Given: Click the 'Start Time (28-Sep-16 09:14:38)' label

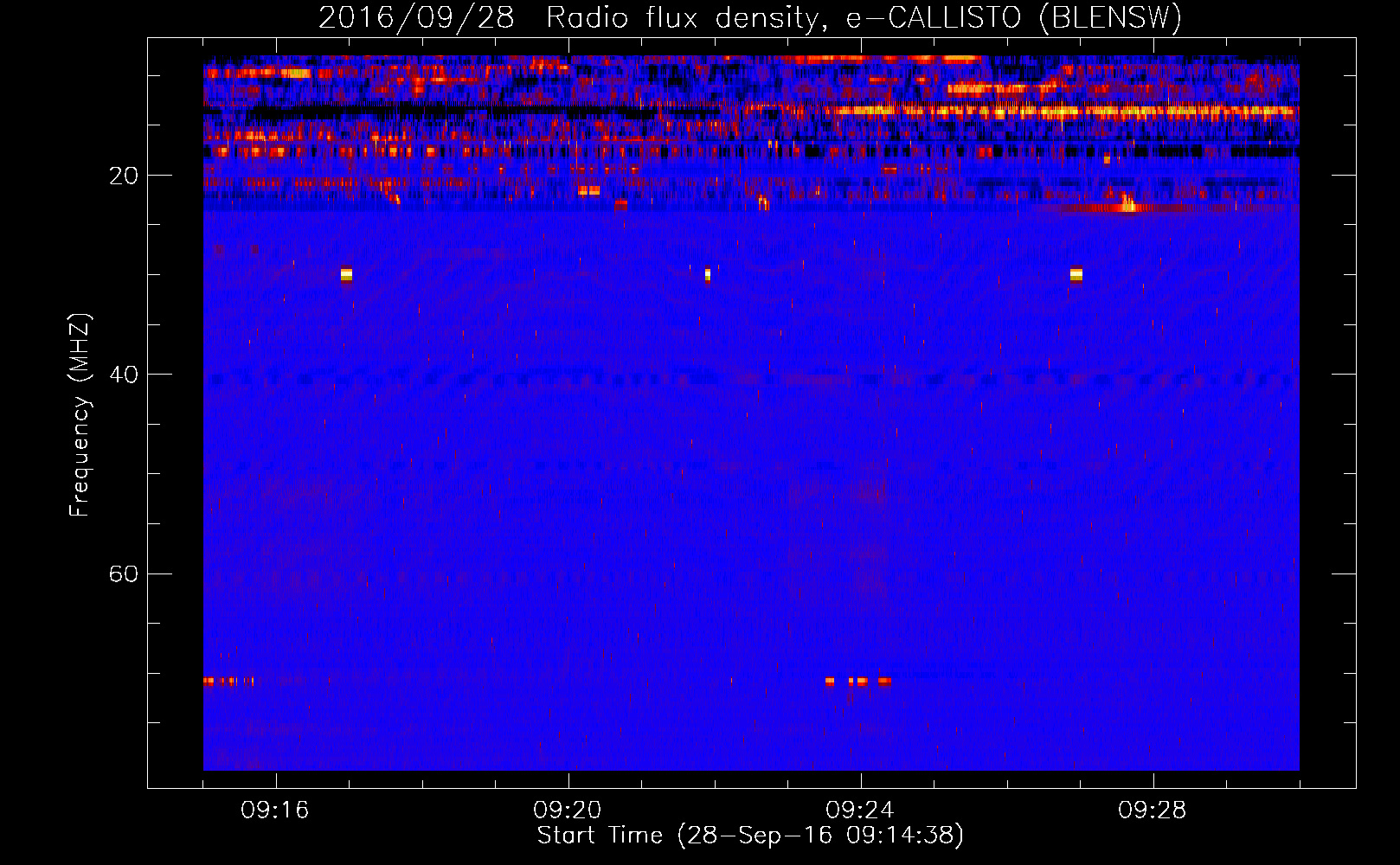Looking at the screenshot, I should click(750, 836).
